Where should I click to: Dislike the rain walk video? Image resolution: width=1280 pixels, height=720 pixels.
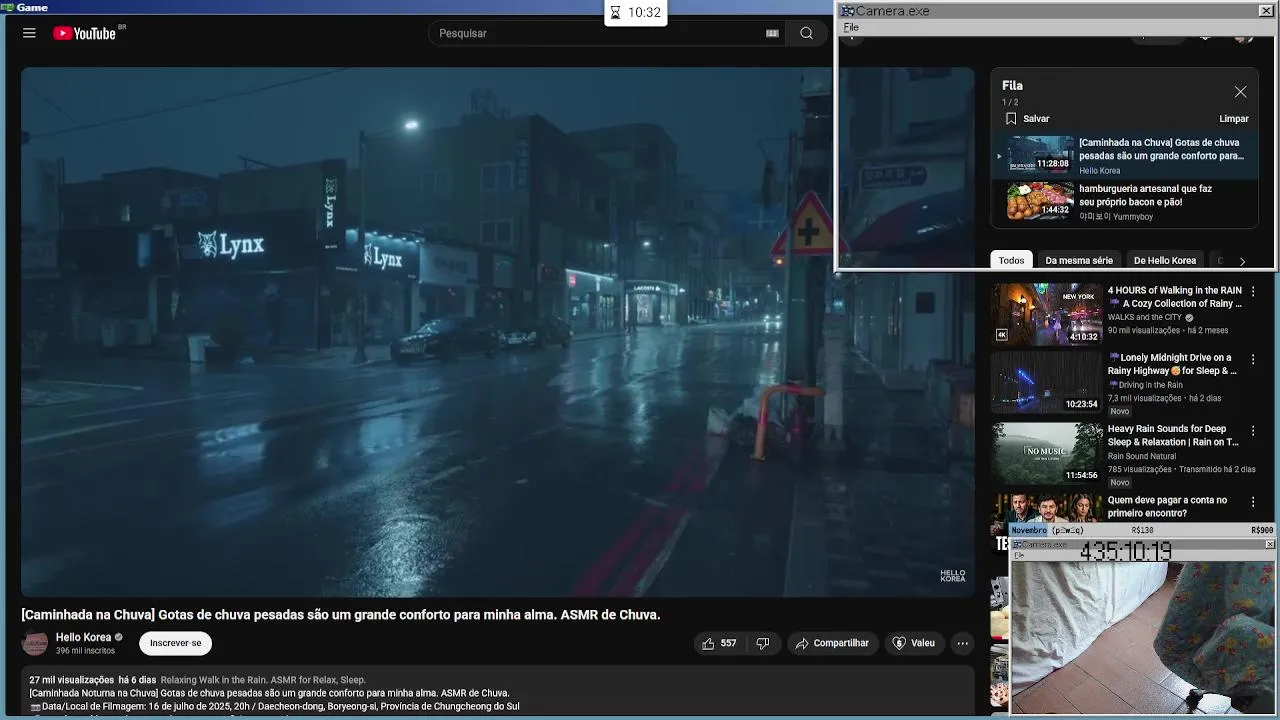coord(763,643)
